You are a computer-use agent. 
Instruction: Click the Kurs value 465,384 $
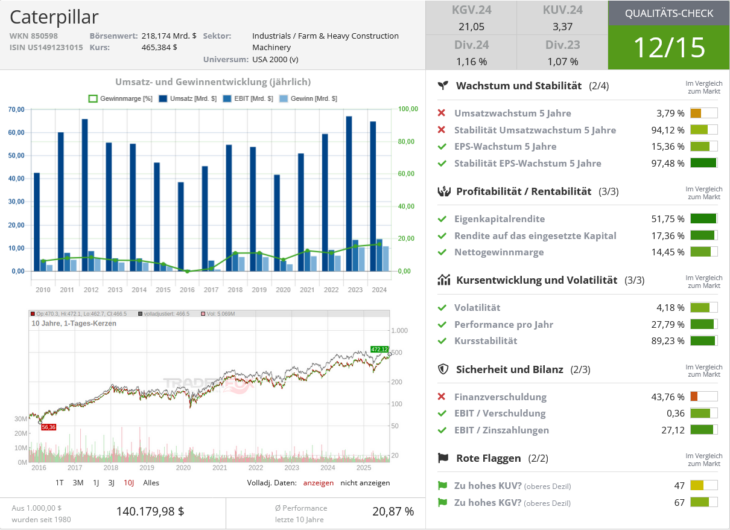(159, 47)
